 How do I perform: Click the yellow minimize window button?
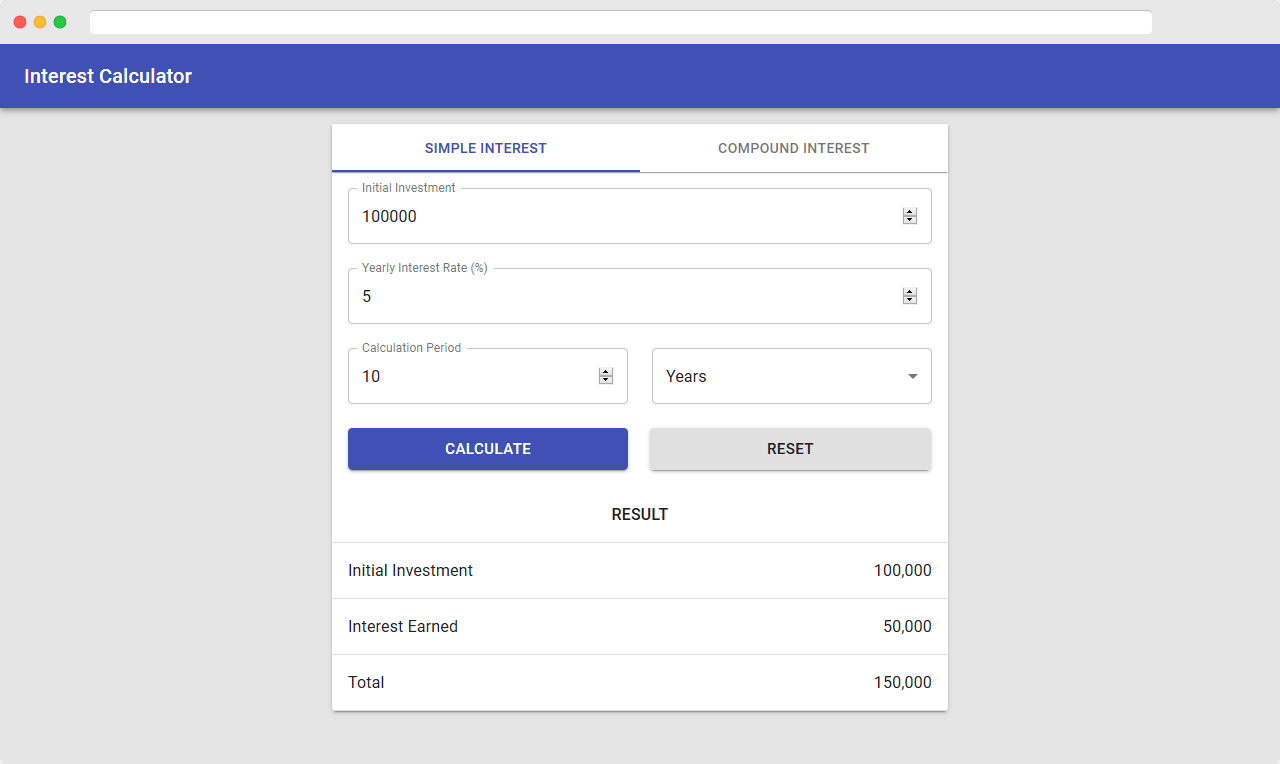40,22
